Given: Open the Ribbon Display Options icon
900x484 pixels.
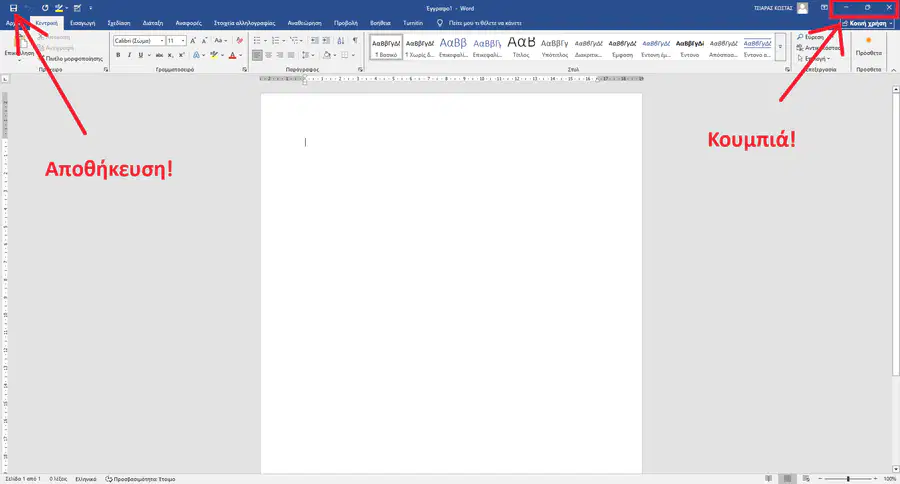Looking at the screenshot, I should tap(824, 8).
